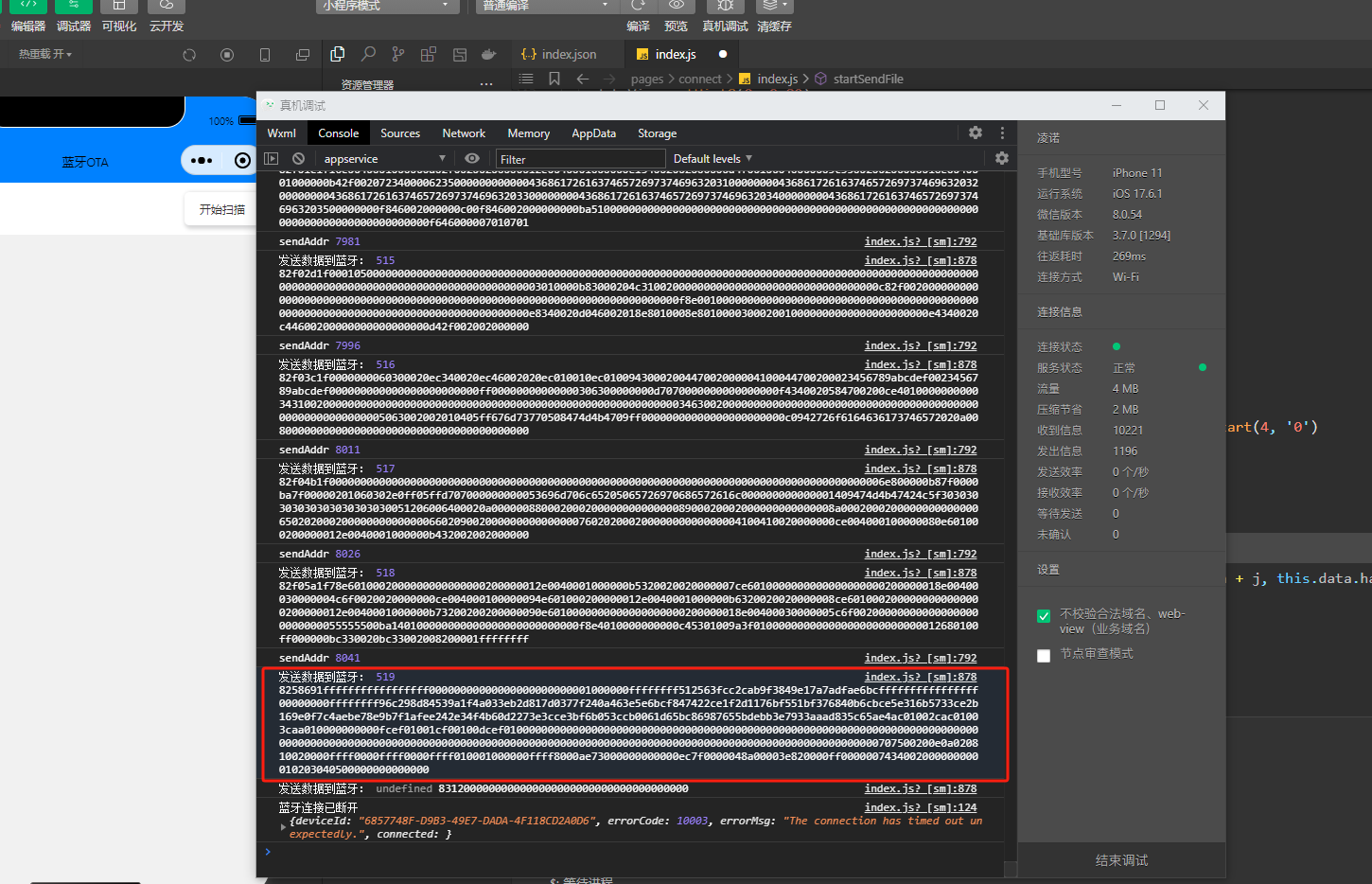Open the Default levels dropdown
Viewport: 1372px width, 884px height.
click(712, 158)
